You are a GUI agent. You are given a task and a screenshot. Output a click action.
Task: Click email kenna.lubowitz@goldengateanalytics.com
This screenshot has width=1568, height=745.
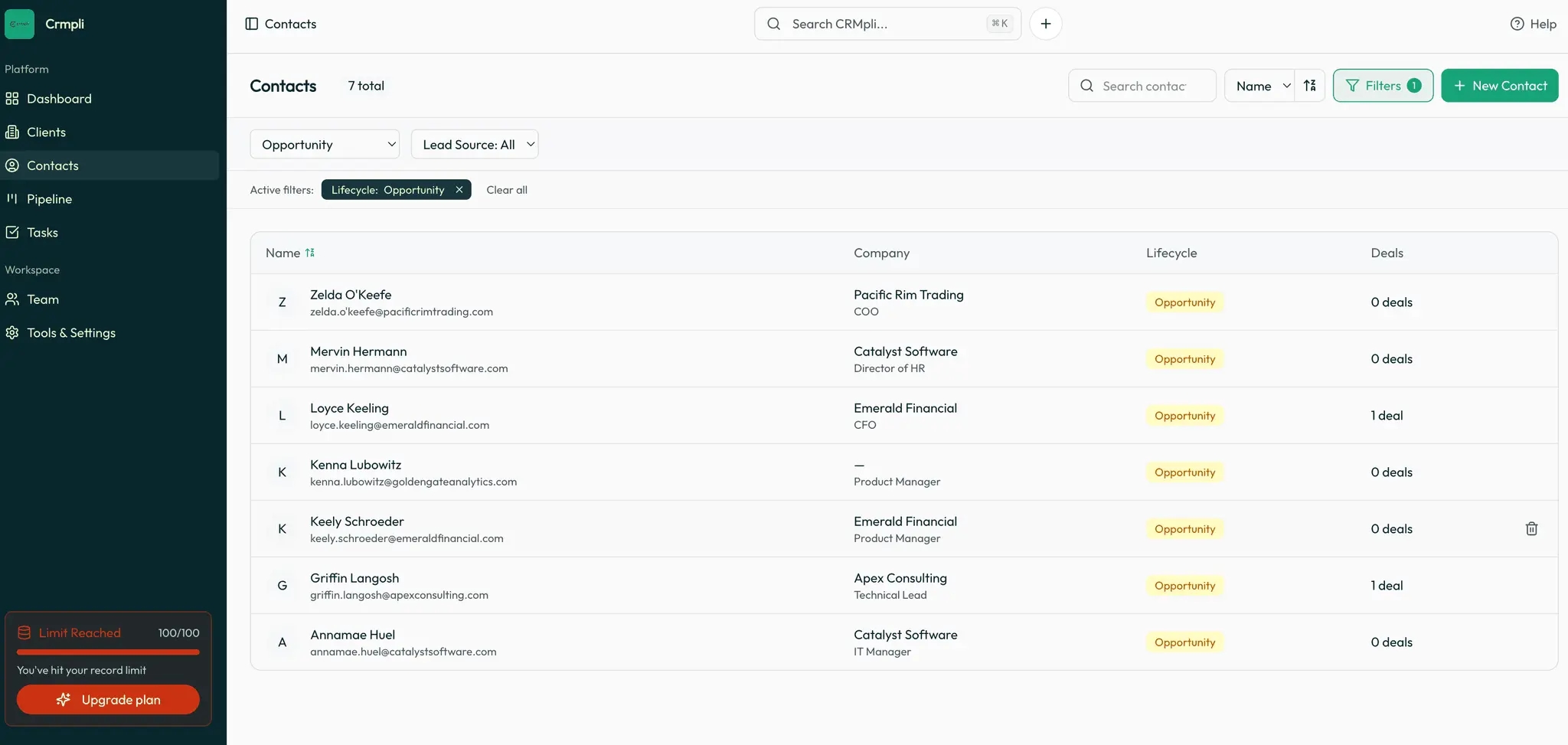(413, 482)
